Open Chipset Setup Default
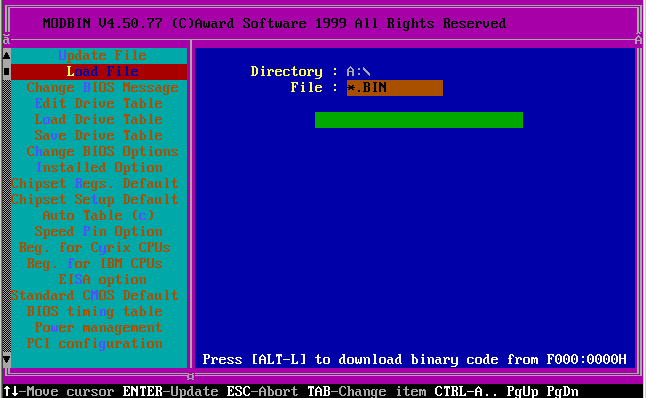Viewport: 646px width, 398px height. [x=95, y=199]
